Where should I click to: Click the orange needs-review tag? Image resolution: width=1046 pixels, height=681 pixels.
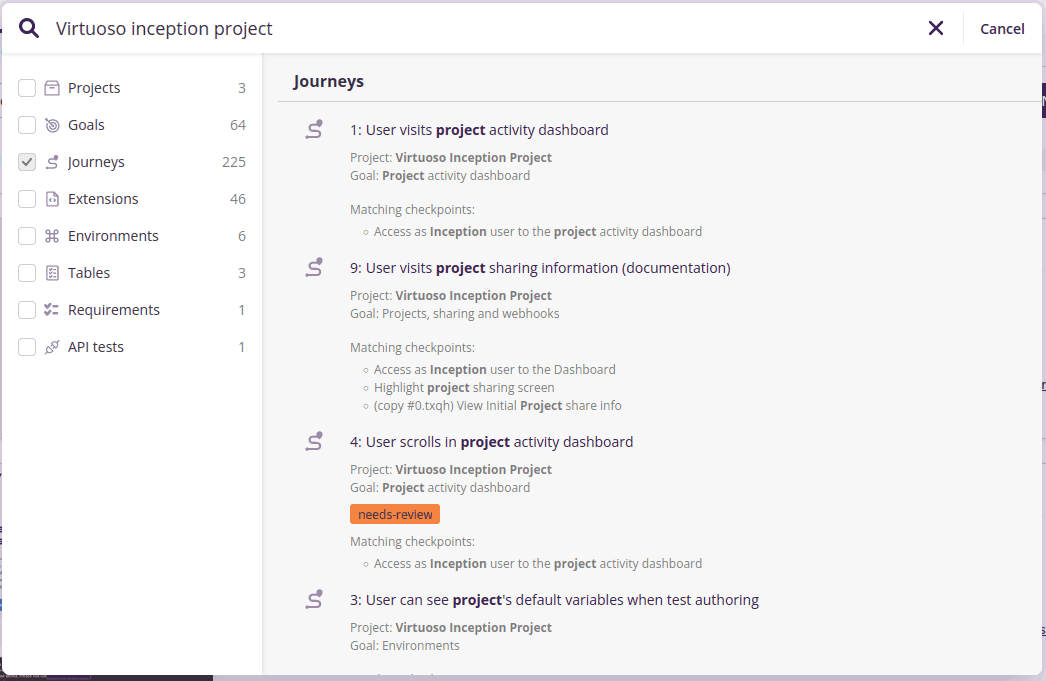[395, 514]
